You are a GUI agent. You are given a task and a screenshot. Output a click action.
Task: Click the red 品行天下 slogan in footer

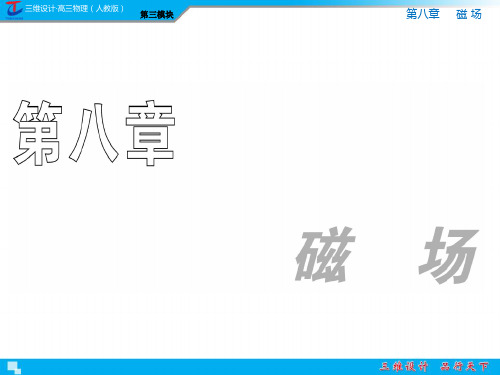coord(465,367)
